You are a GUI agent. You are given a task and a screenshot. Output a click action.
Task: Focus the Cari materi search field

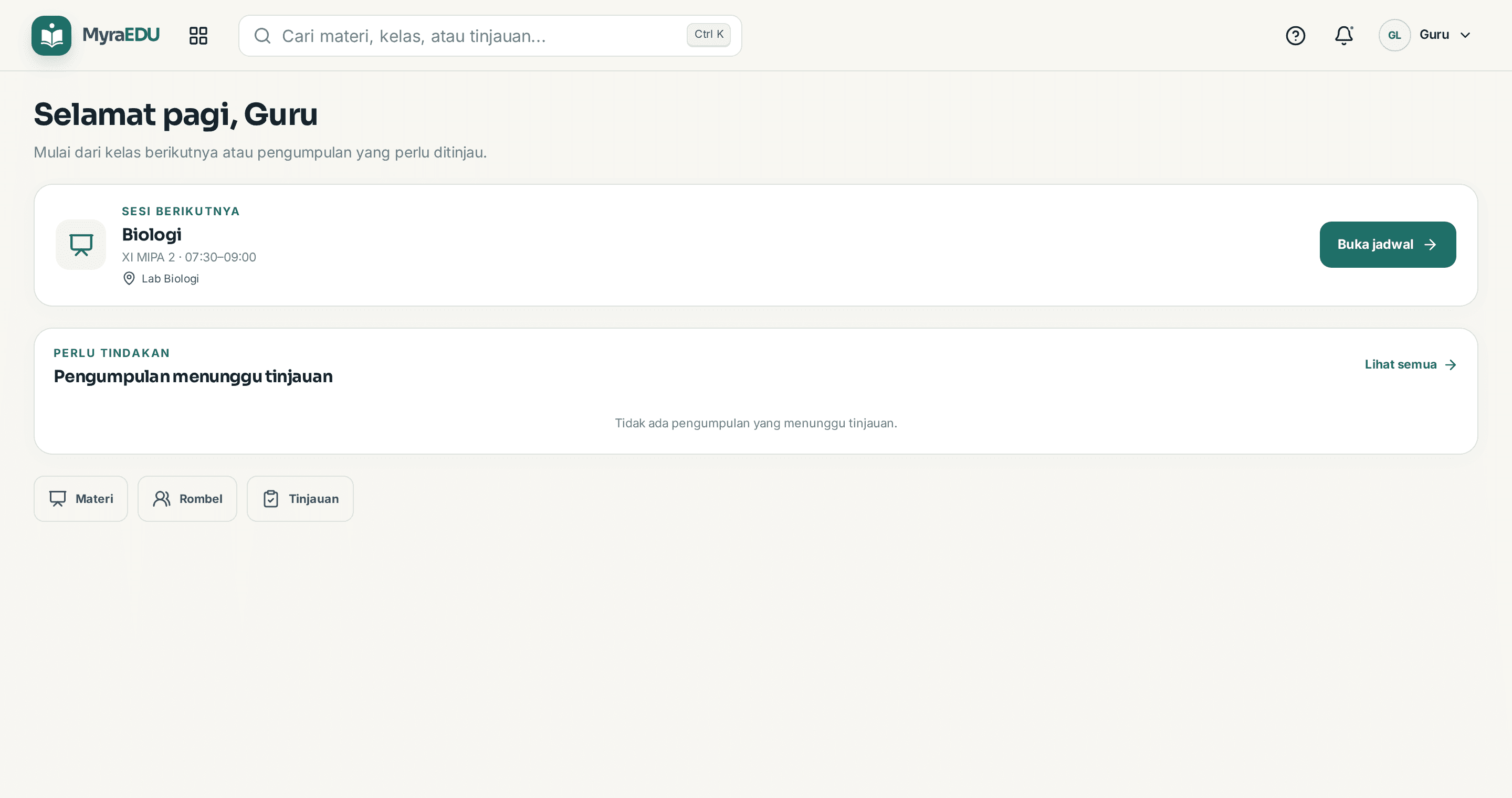tap(490, 36)
